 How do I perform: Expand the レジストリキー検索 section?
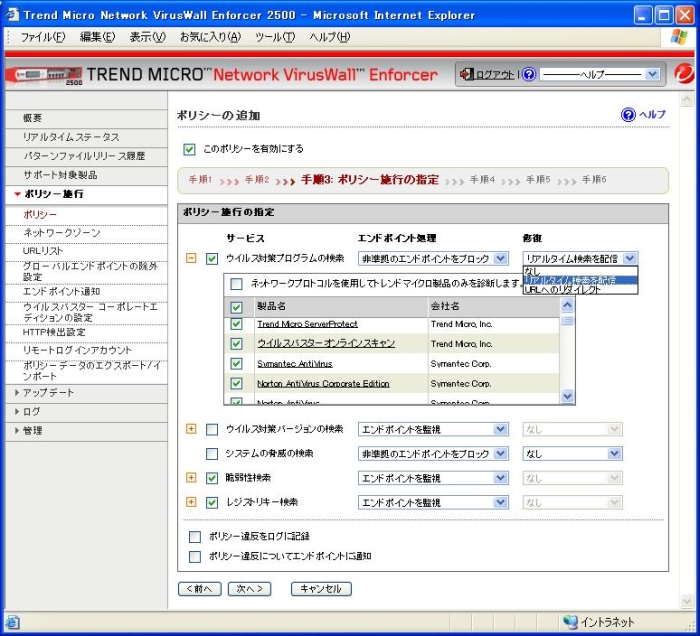click(x=191, y=502)
